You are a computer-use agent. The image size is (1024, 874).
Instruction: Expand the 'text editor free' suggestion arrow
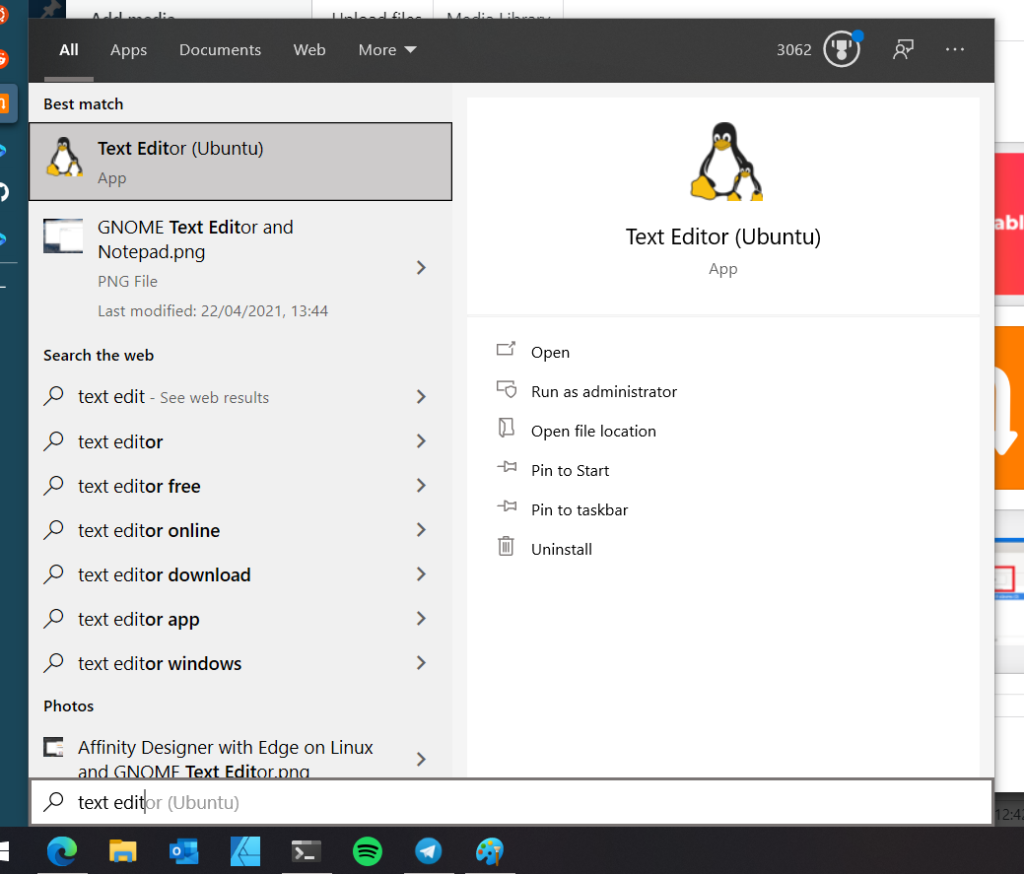pyautogui.click(x=421, y=485)
